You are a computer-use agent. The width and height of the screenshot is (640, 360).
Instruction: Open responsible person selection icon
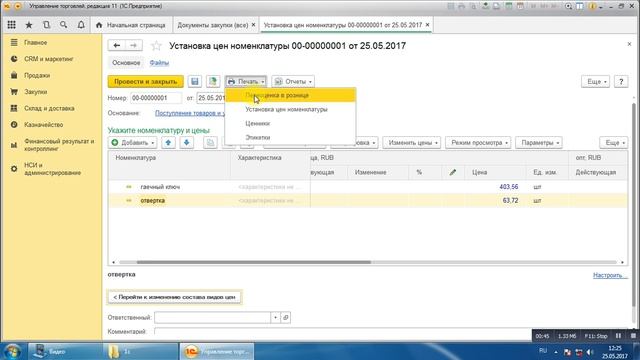pos(286,318)
